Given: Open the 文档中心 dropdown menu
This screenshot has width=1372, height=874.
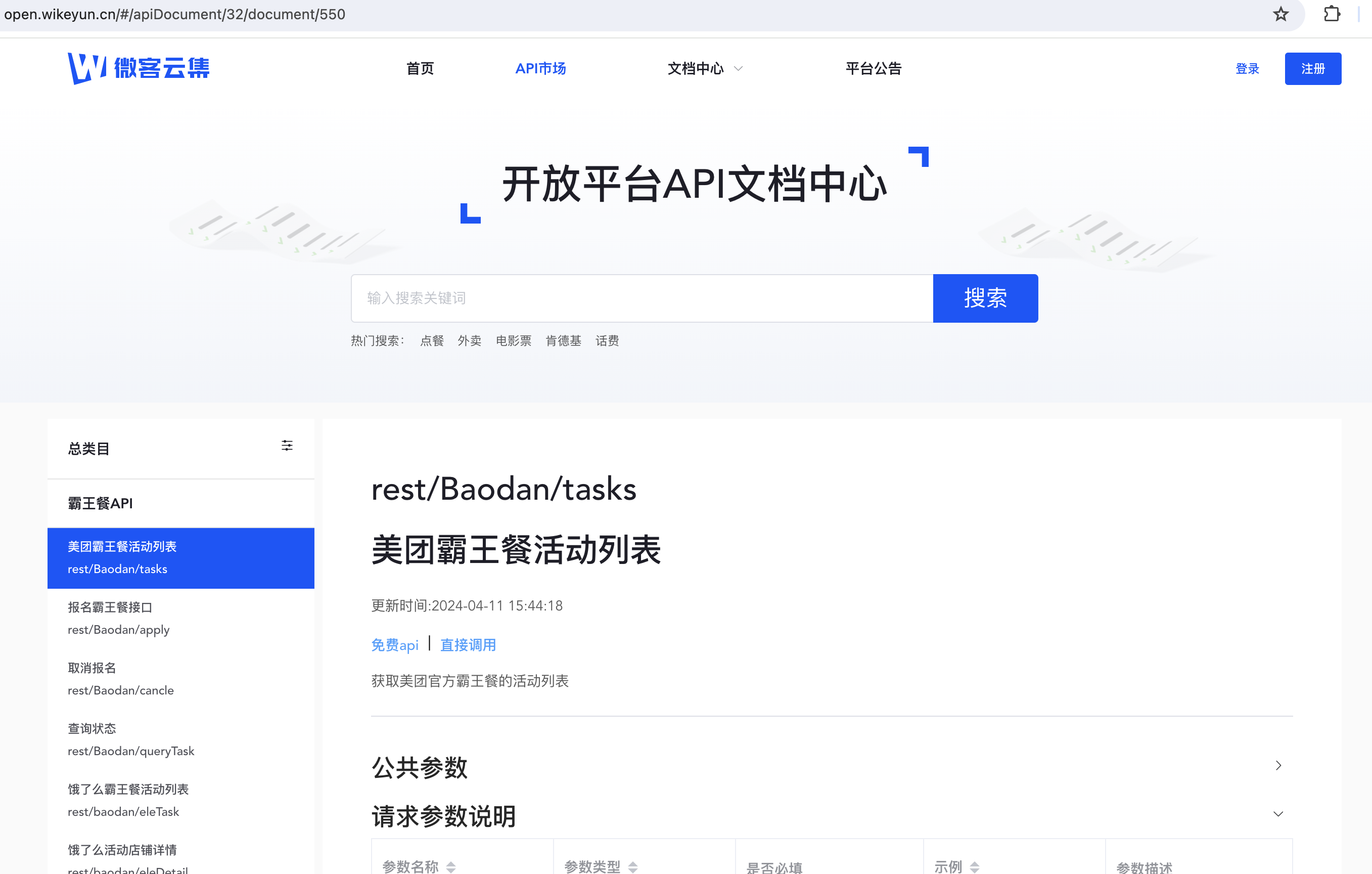Looking at the screenshot, I should point(705,68).
